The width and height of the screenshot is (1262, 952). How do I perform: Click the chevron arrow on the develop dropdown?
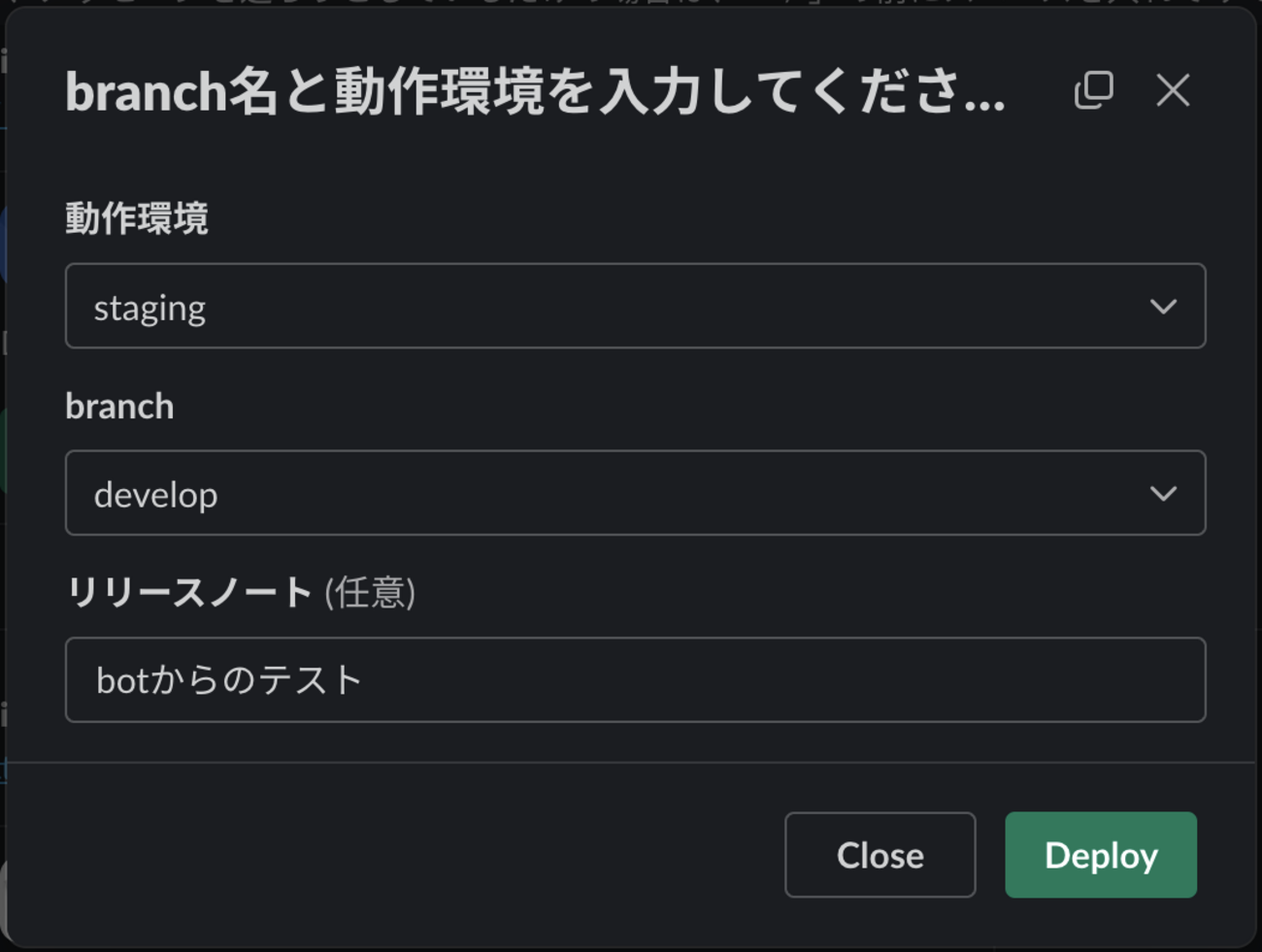coord(1163,494)
